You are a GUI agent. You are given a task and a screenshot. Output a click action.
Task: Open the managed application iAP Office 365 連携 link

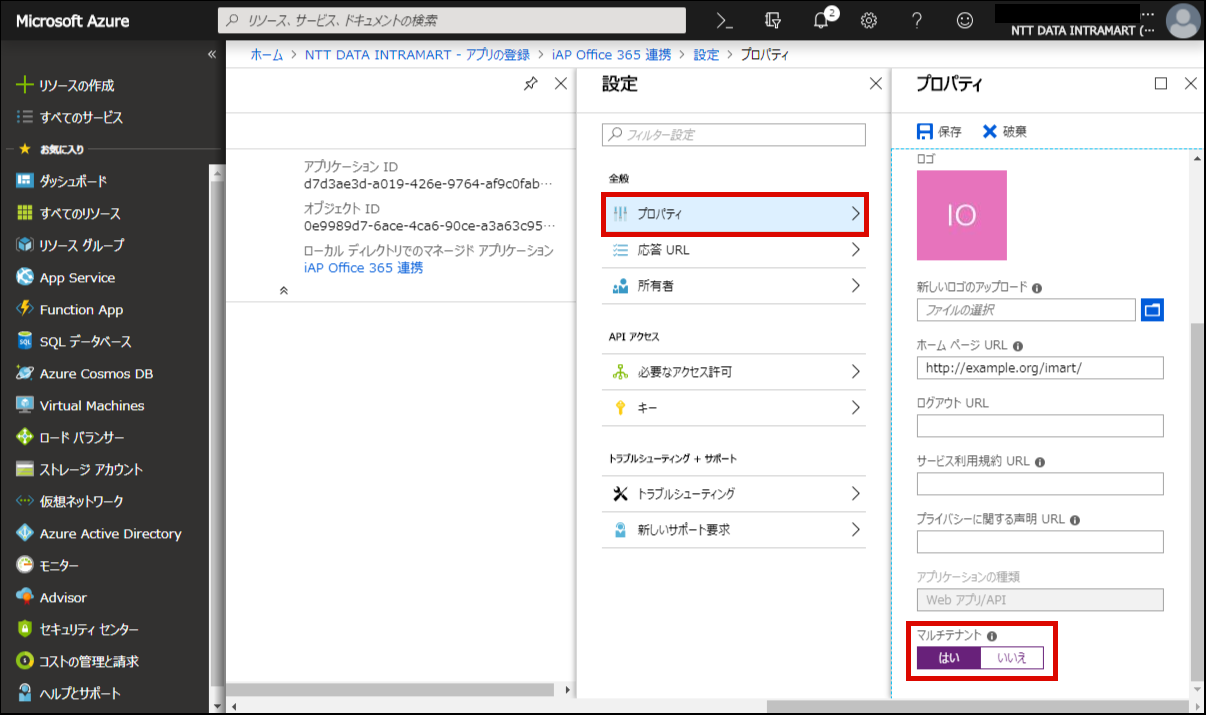pos(363,268)
